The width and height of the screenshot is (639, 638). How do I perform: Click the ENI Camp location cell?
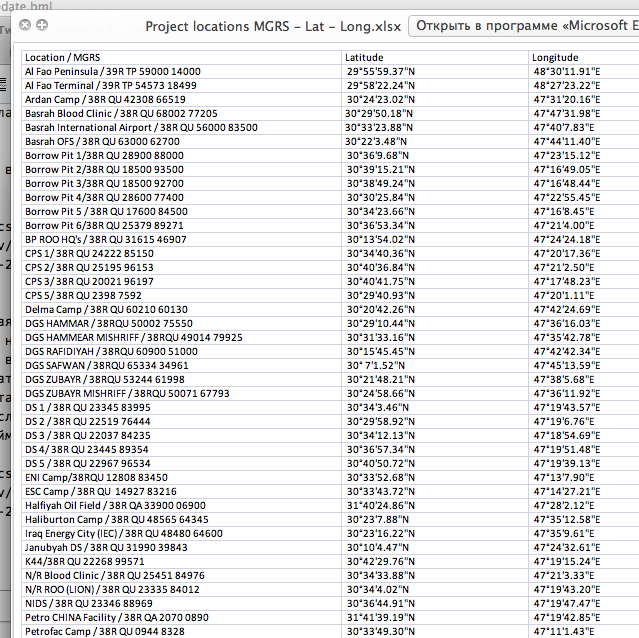(x=181, y=477)
